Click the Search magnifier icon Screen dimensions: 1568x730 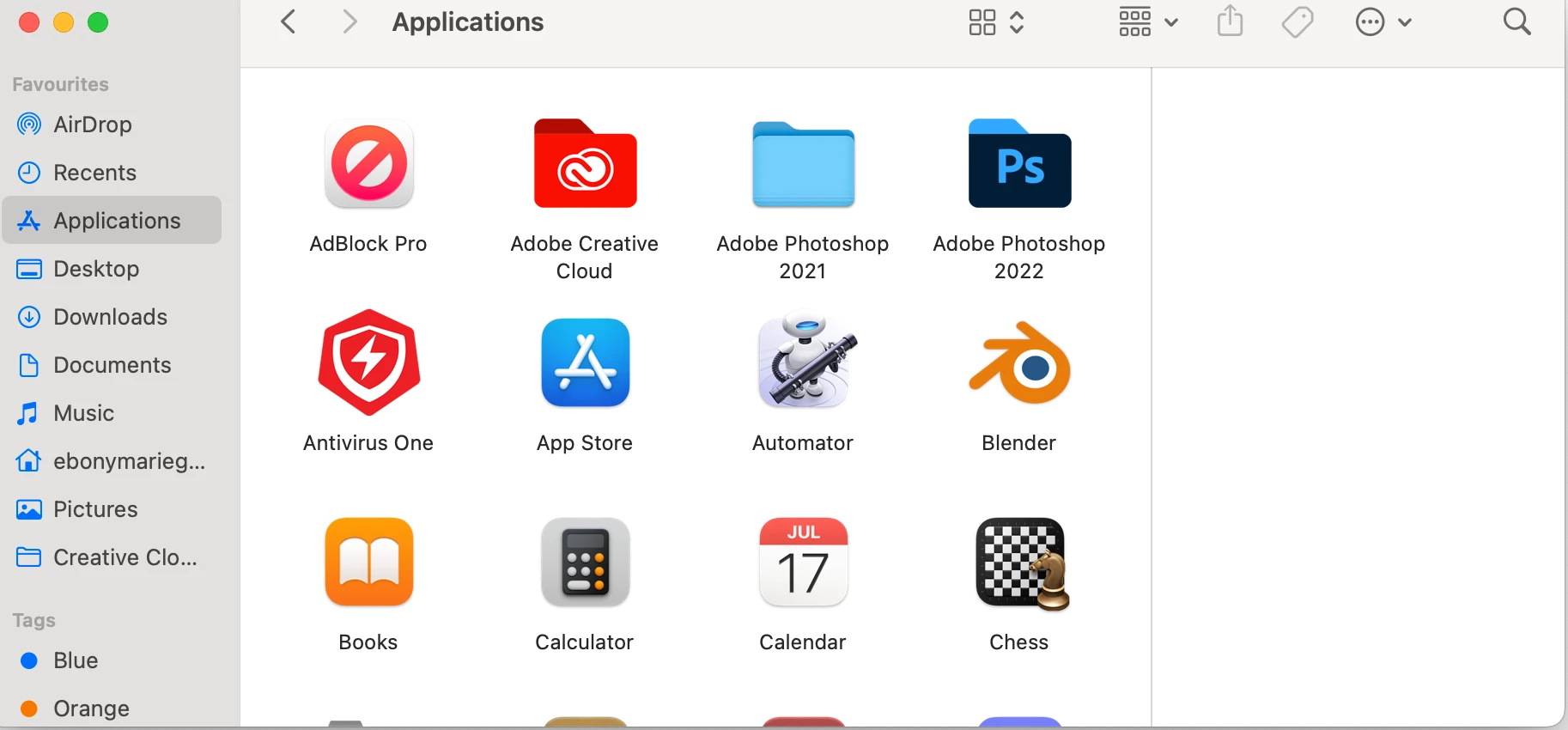(1517, 21)
